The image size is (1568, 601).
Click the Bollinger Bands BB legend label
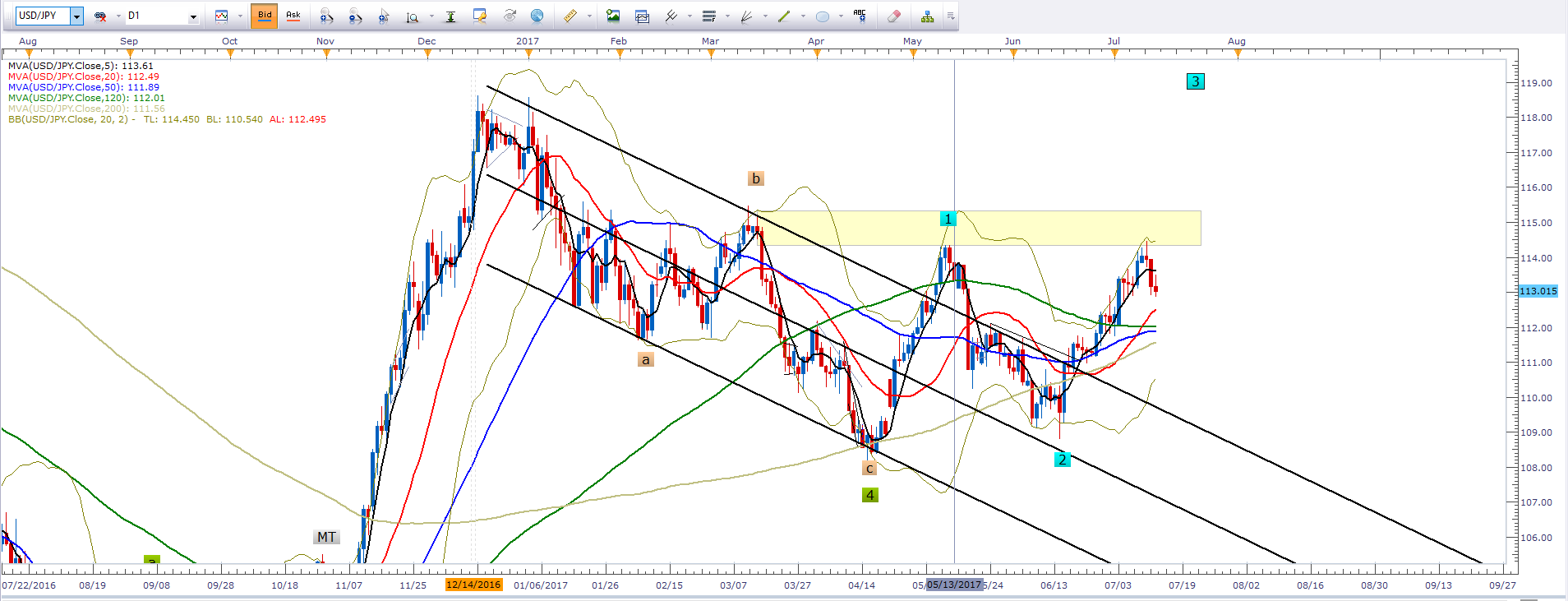click(x=70, y=119)
